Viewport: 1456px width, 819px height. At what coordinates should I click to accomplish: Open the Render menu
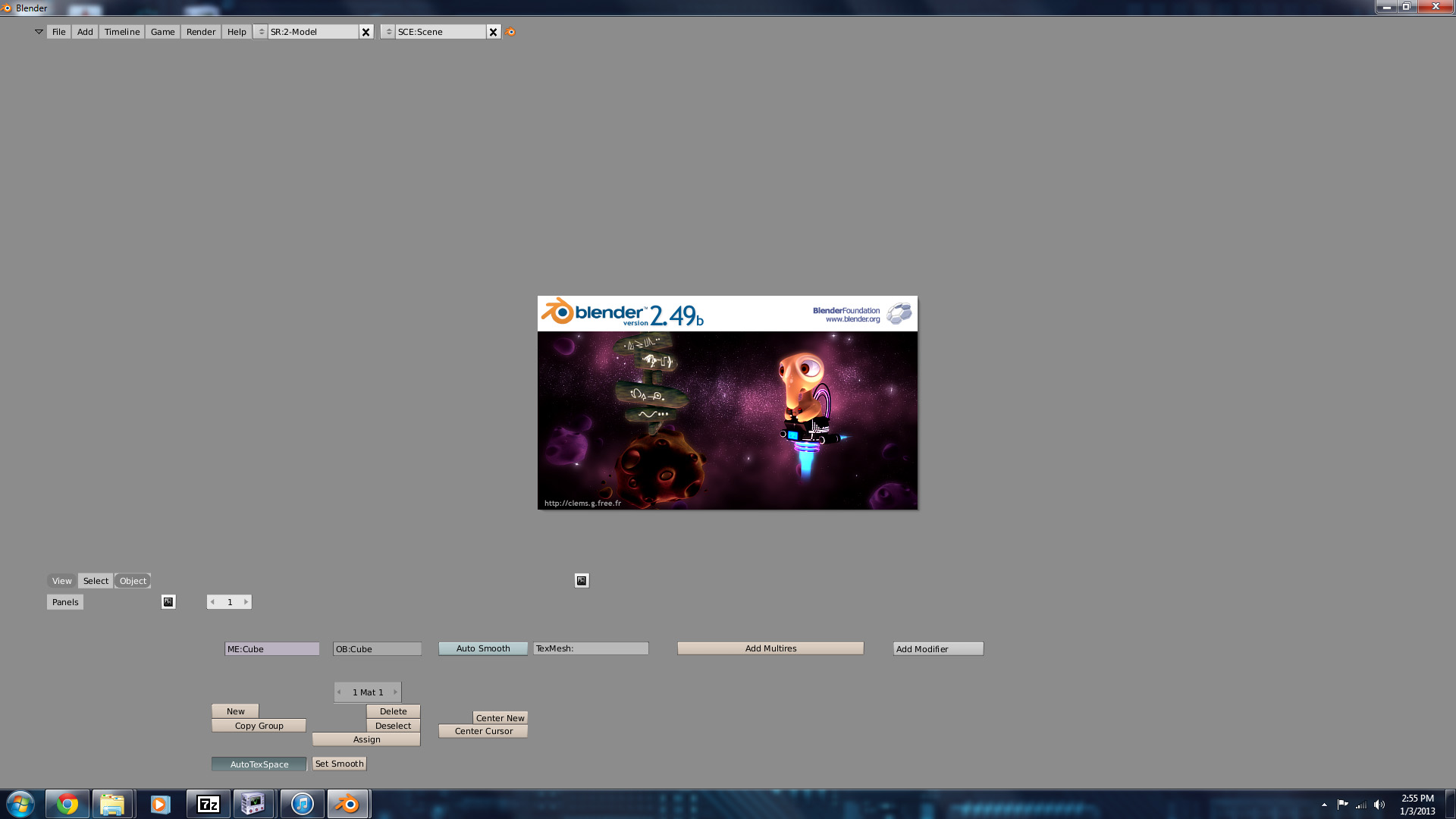tap(201, 32)
